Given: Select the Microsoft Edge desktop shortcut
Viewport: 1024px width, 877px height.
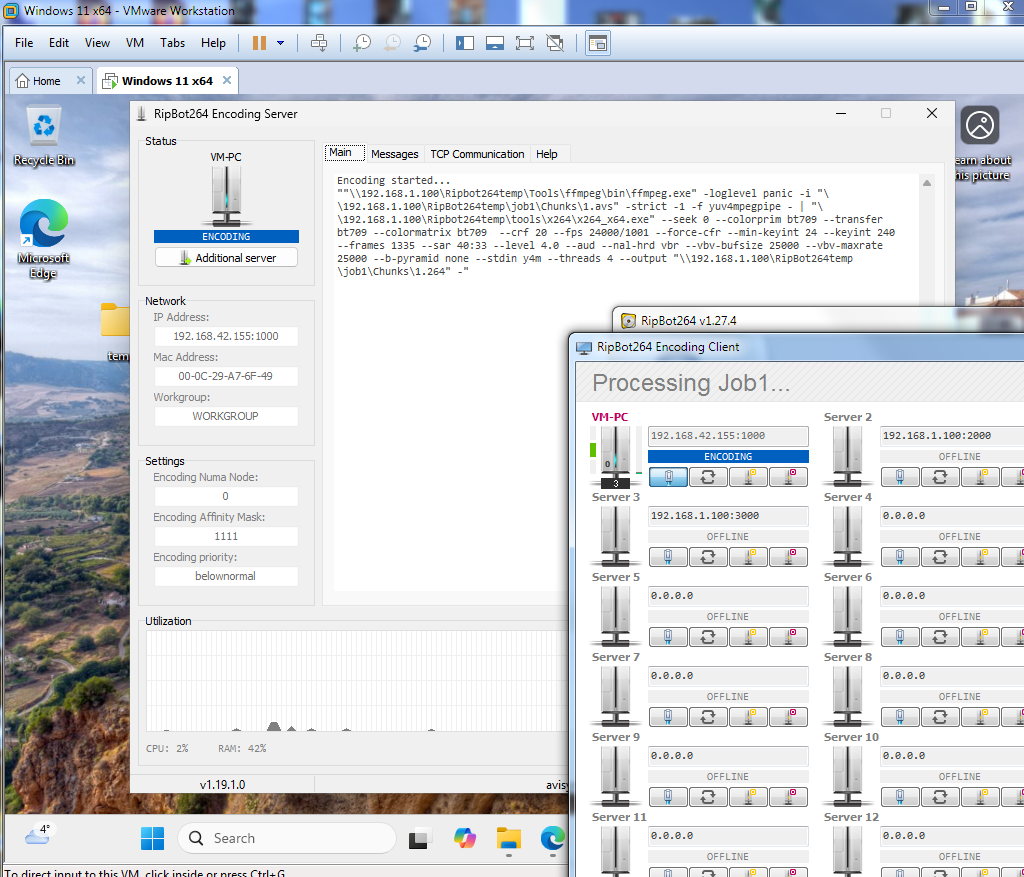Looking at the screenshot, I should pyautogui.click(x=43, y=239).
